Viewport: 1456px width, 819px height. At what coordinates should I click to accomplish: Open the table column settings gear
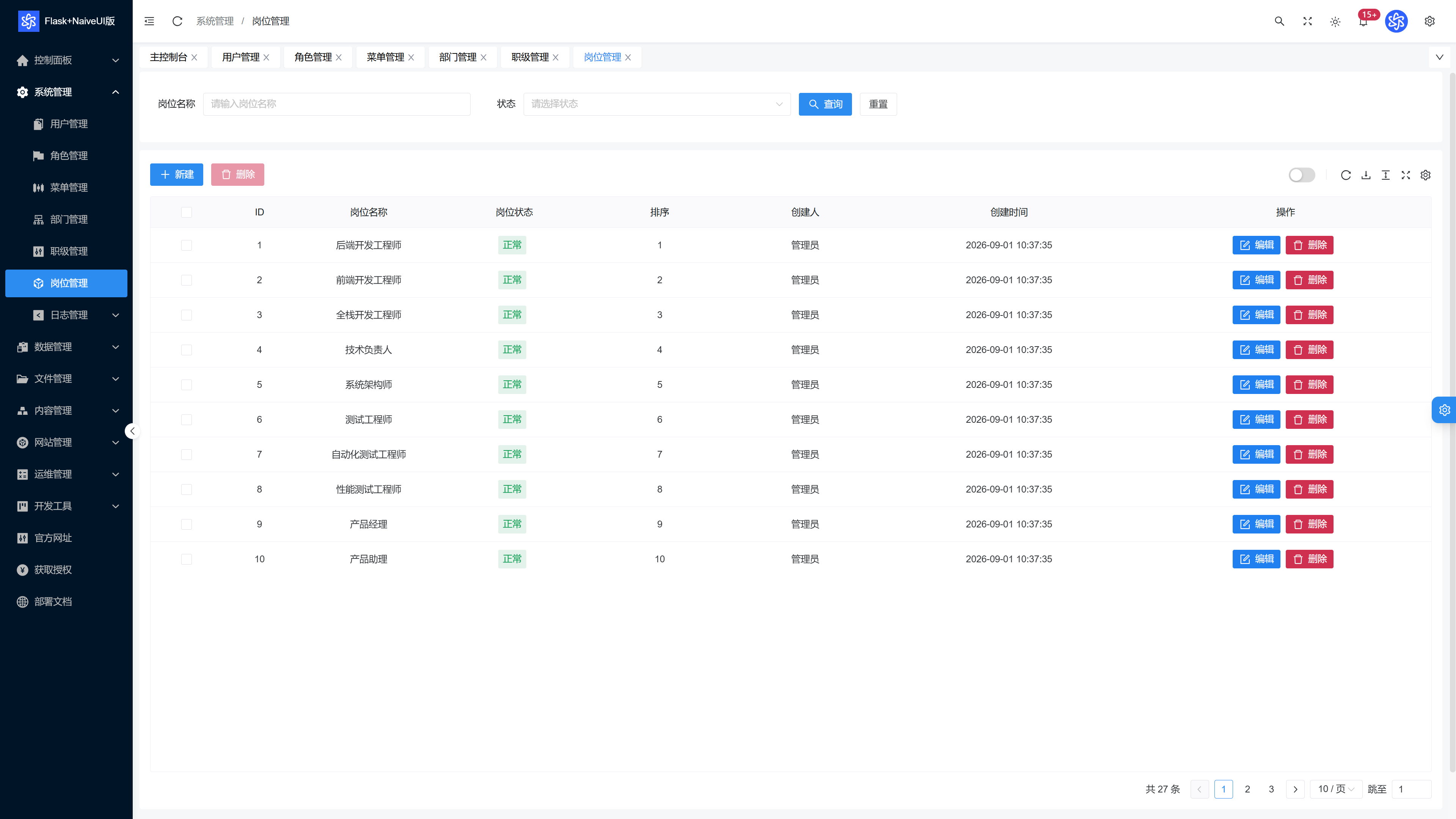1426,175
